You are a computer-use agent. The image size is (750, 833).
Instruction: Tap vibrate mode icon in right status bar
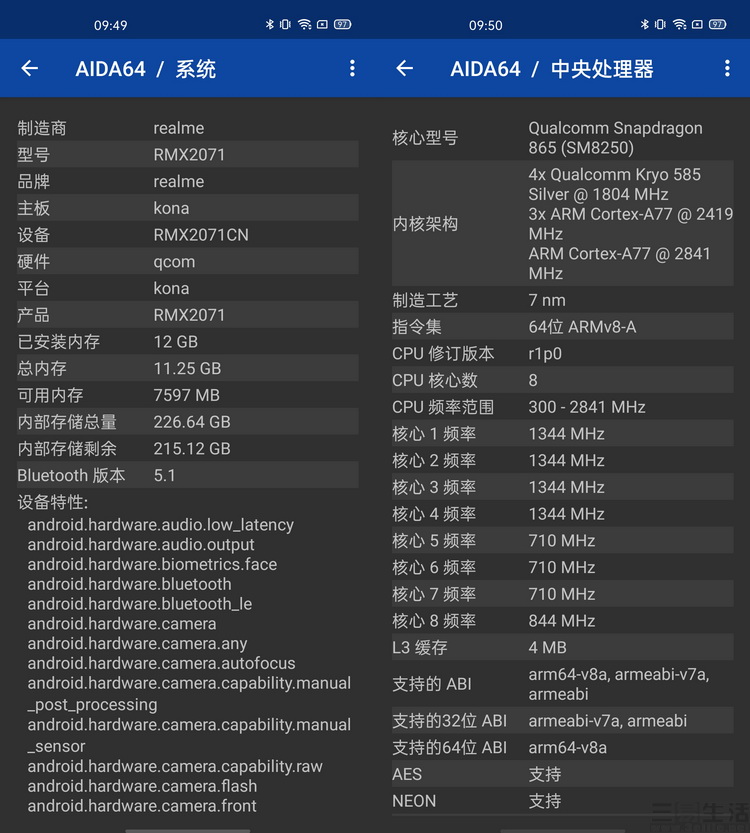point(660,24)
